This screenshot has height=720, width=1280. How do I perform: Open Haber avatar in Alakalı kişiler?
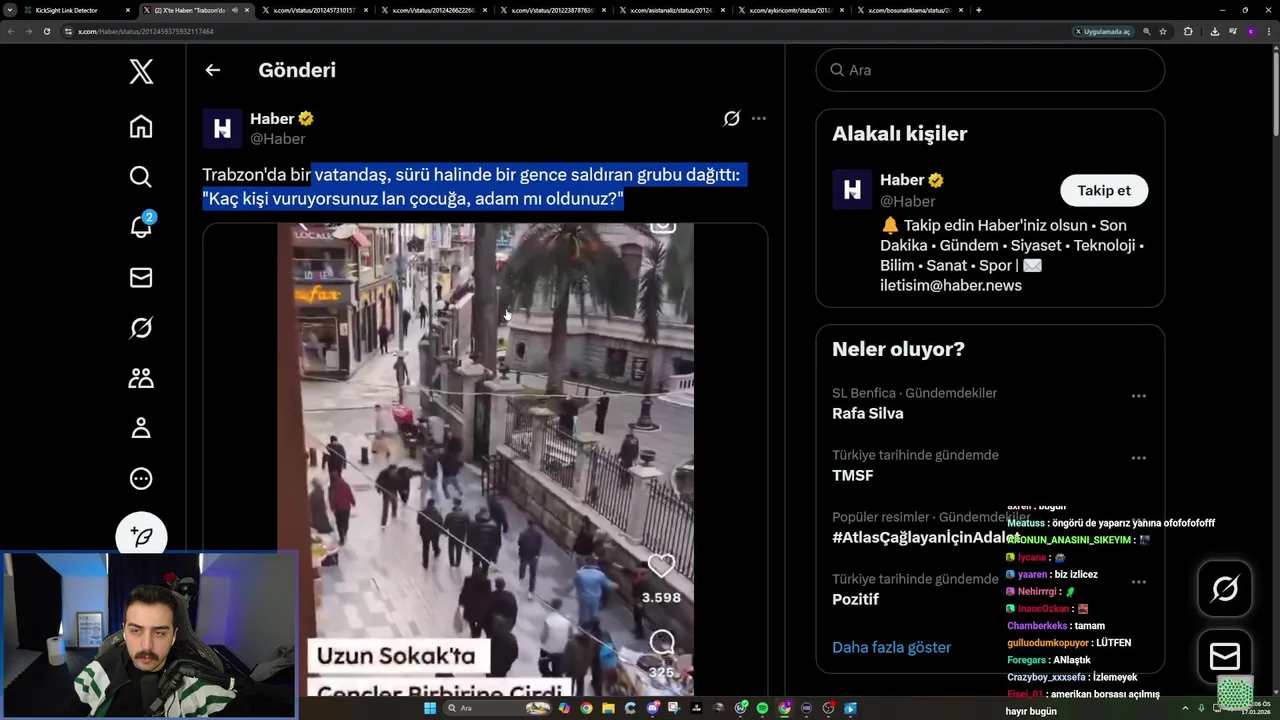click(852, 189)
